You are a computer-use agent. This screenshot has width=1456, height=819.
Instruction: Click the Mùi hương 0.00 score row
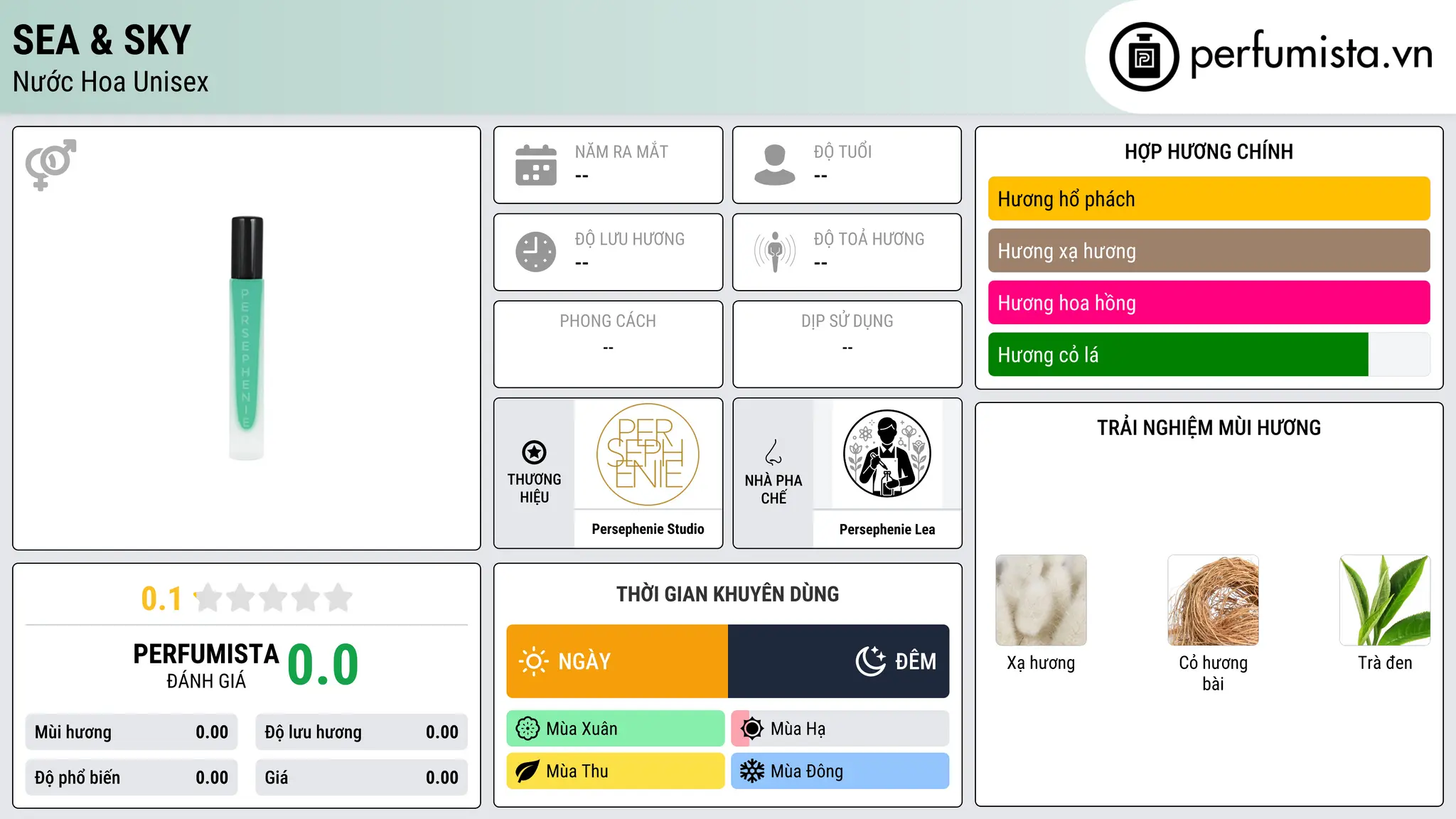click(x=132, y=732)
